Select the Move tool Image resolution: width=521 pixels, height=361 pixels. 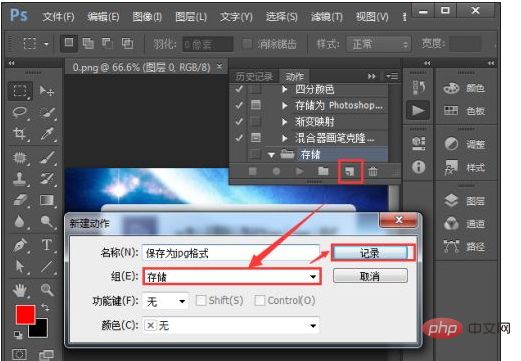[47, 91]
